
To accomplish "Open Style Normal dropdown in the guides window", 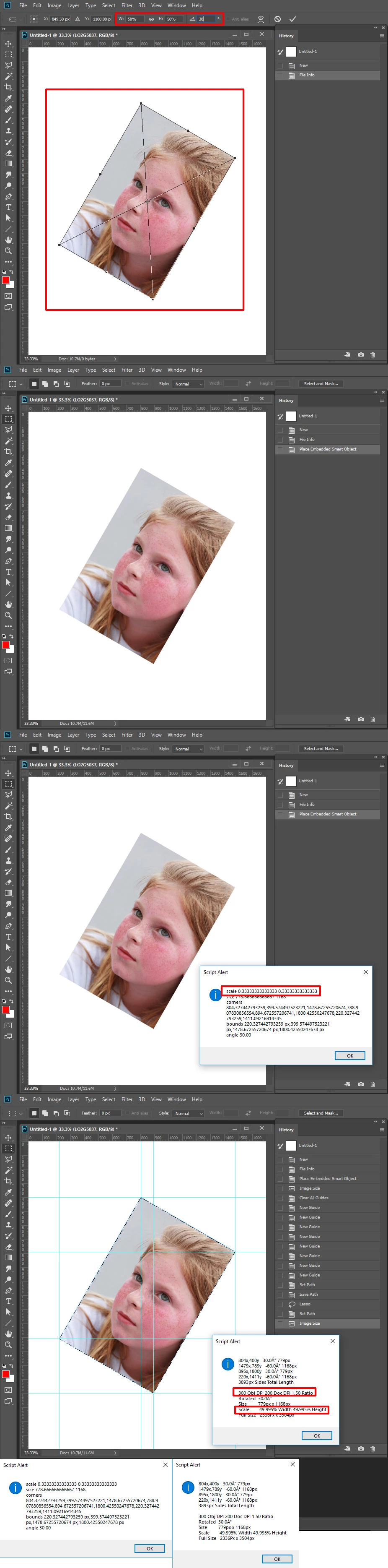I will click(189, 1113).
